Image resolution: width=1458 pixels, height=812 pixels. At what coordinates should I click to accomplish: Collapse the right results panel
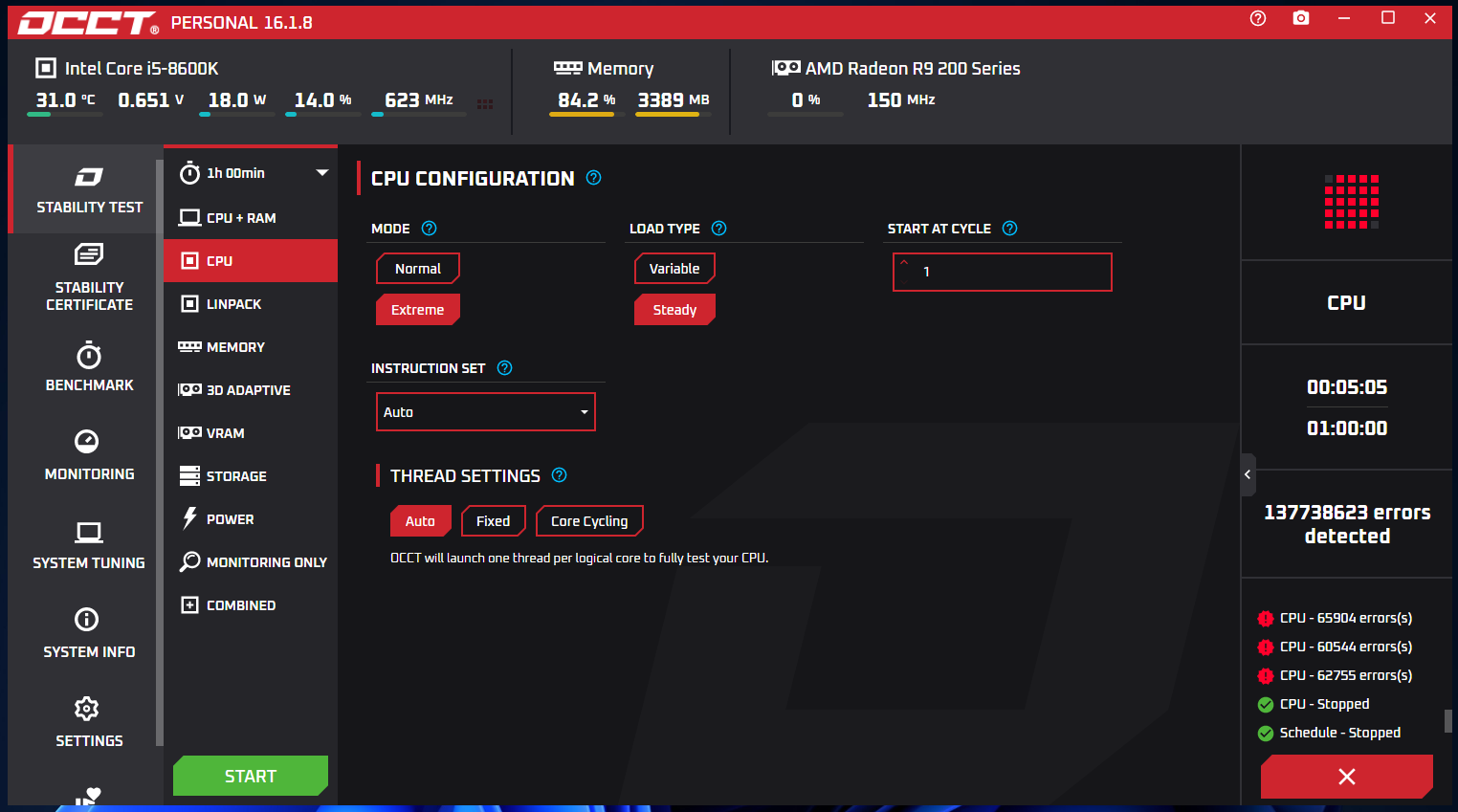tap(1247, 473)
